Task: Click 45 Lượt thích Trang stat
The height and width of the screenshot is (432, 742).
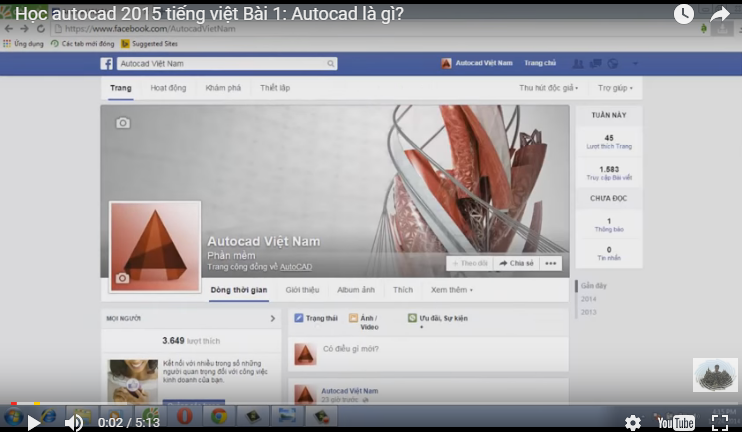Action: pos(609,141)
